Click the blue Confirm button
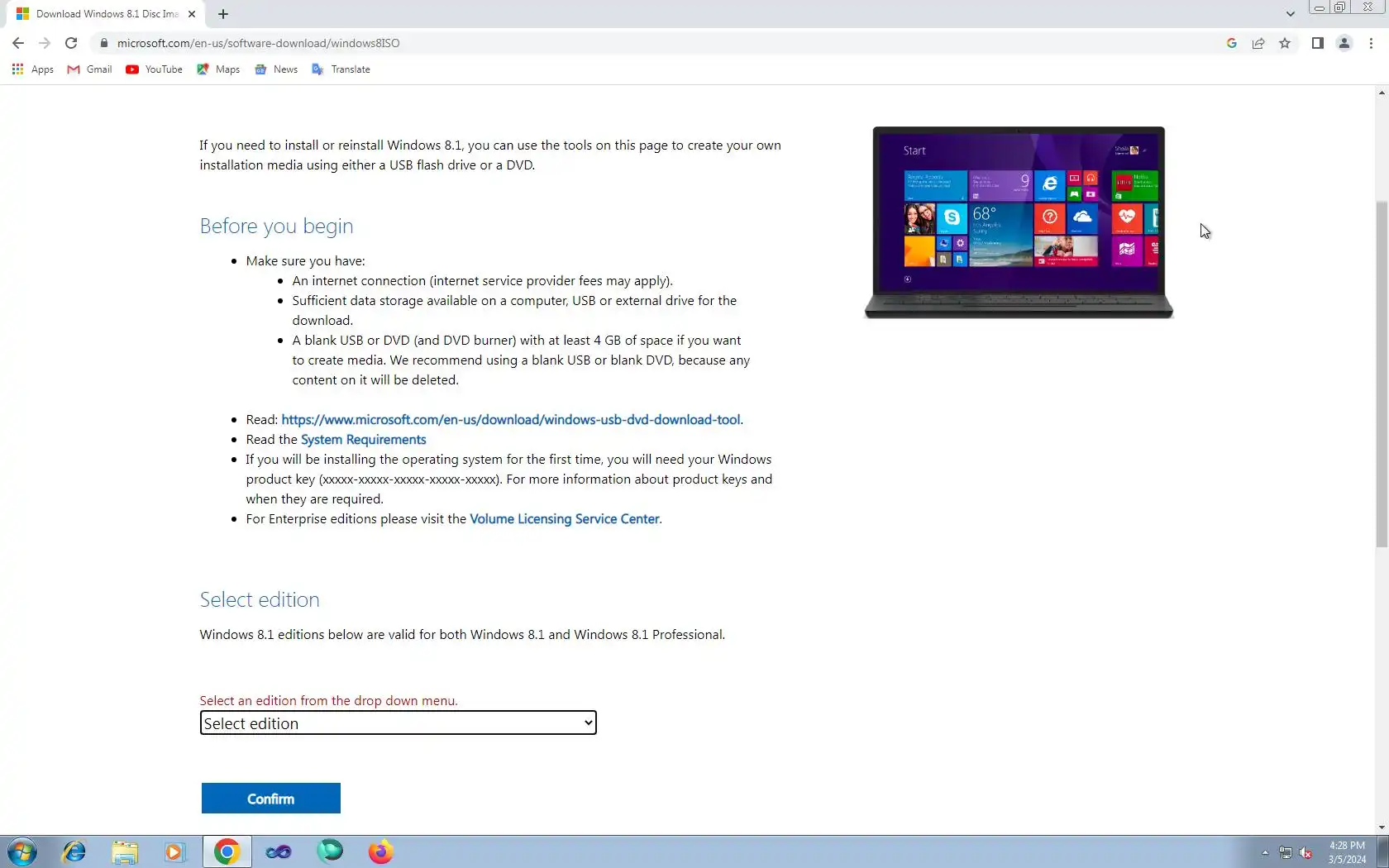 tap(271, 799)
